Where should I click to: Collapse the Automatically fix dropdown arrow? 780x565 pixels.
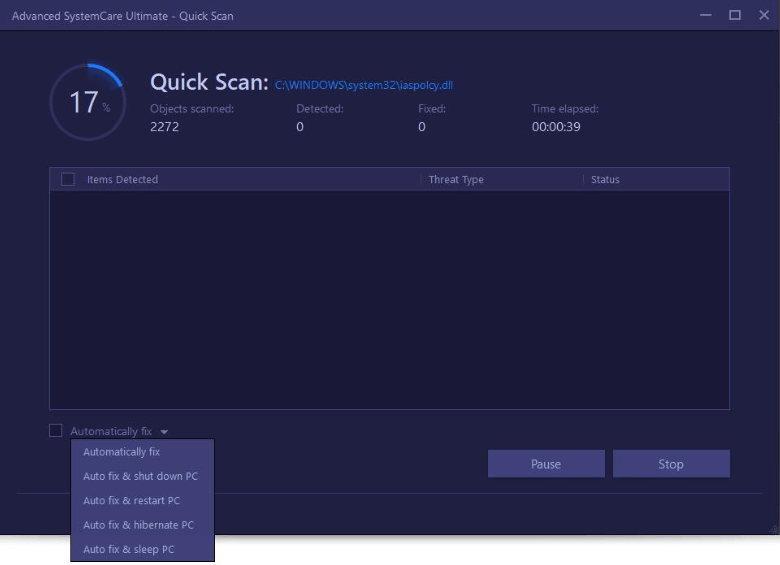(164, 432)
